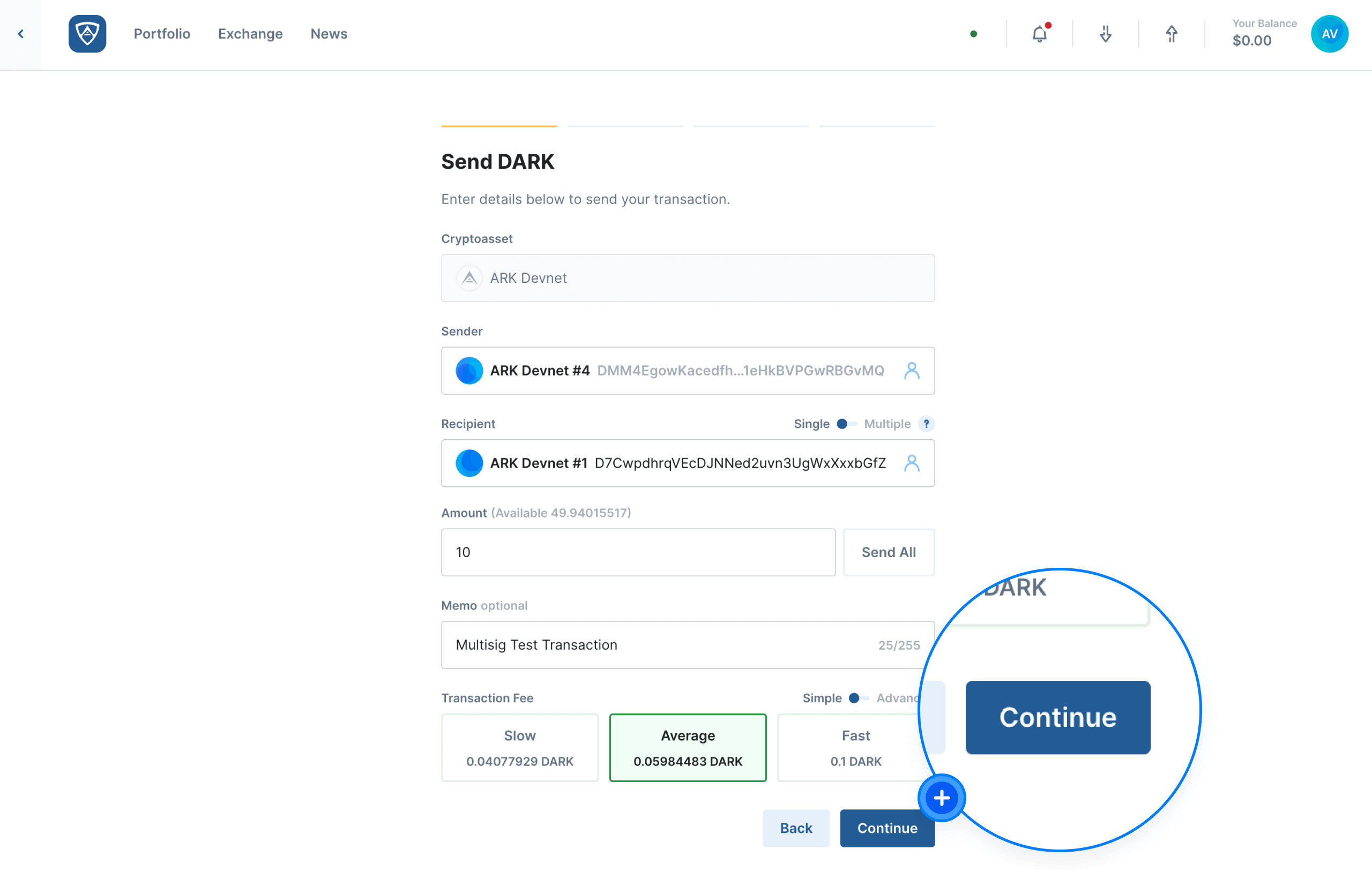Toggle Single/Multiple recipient switch
Viewport: 1372px width, 879px height.
[846, 424]
